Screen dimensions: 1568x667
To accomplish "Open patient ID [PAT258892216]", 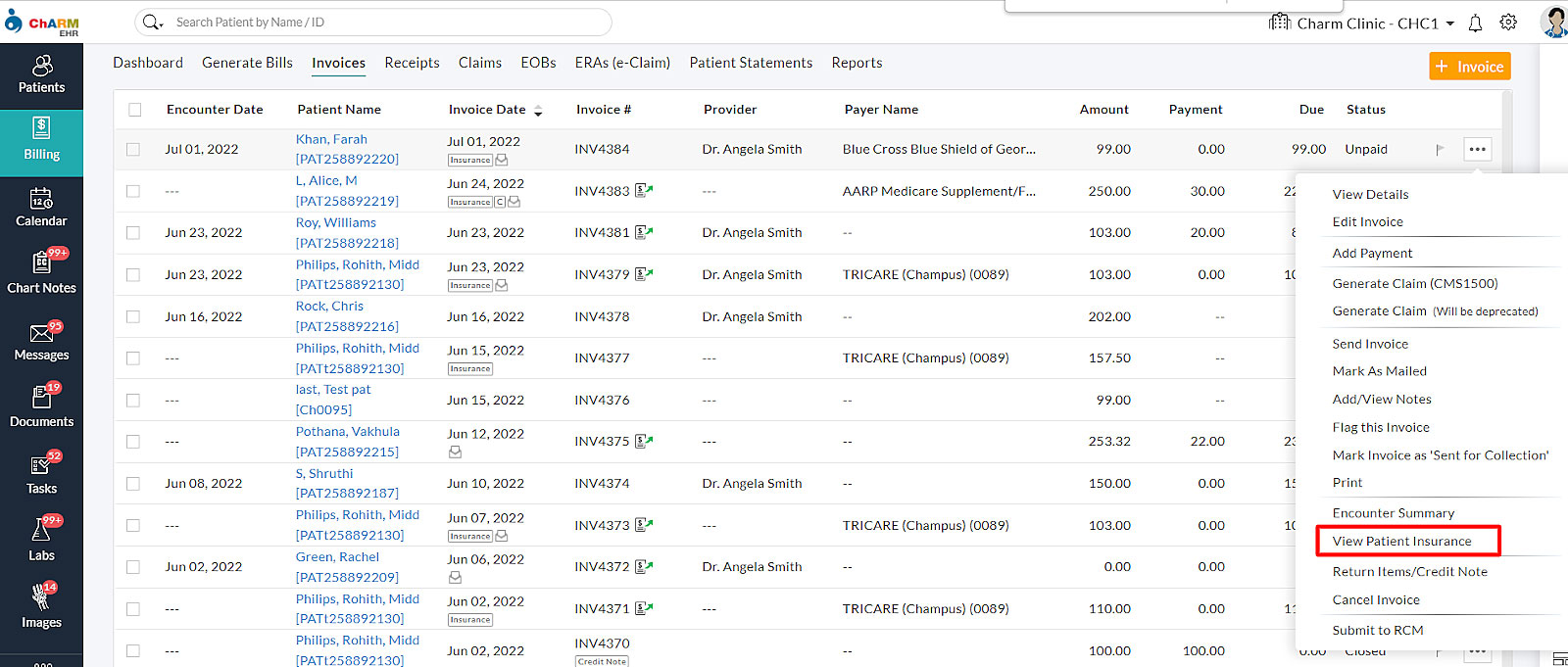I will pyautogui.click(x=347, y=326).
